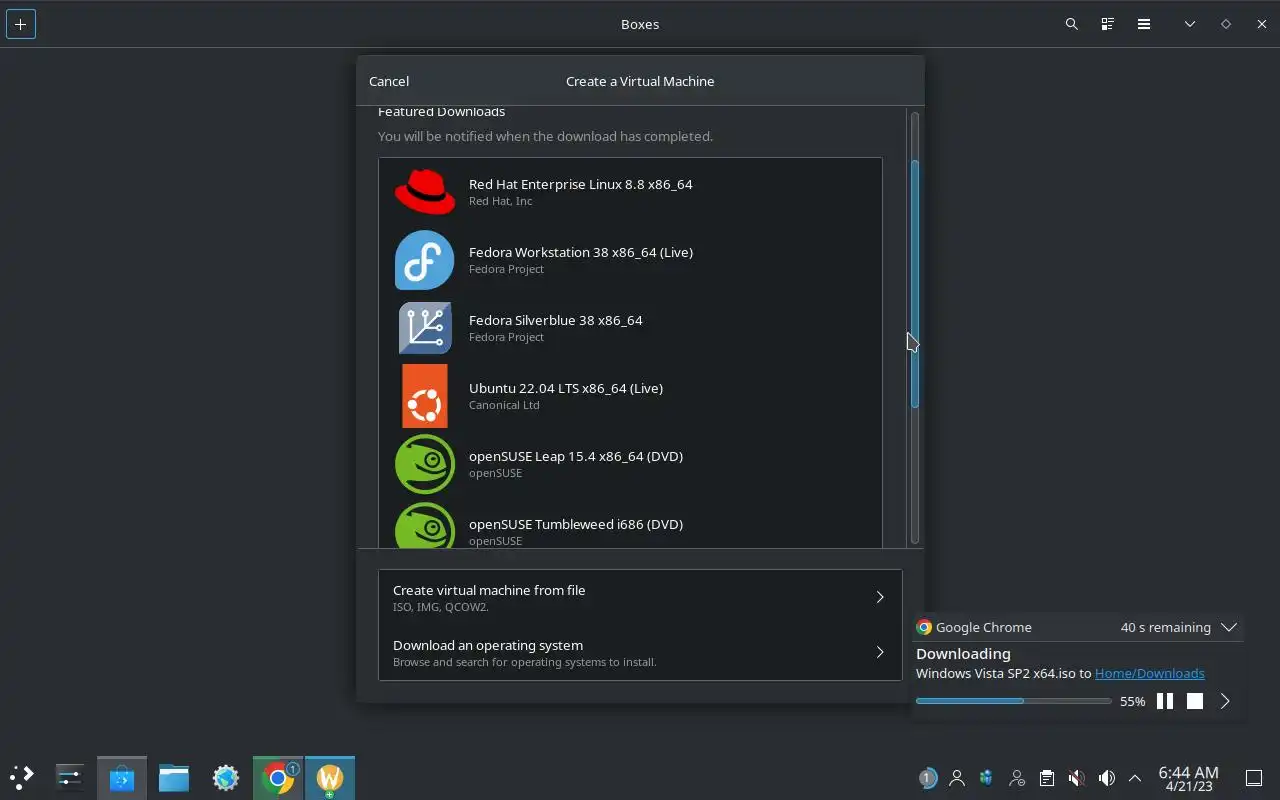Switch to list view in Boxes
The width and height of the screenshot is (1280, 800).
click(x=1108, y=24)
